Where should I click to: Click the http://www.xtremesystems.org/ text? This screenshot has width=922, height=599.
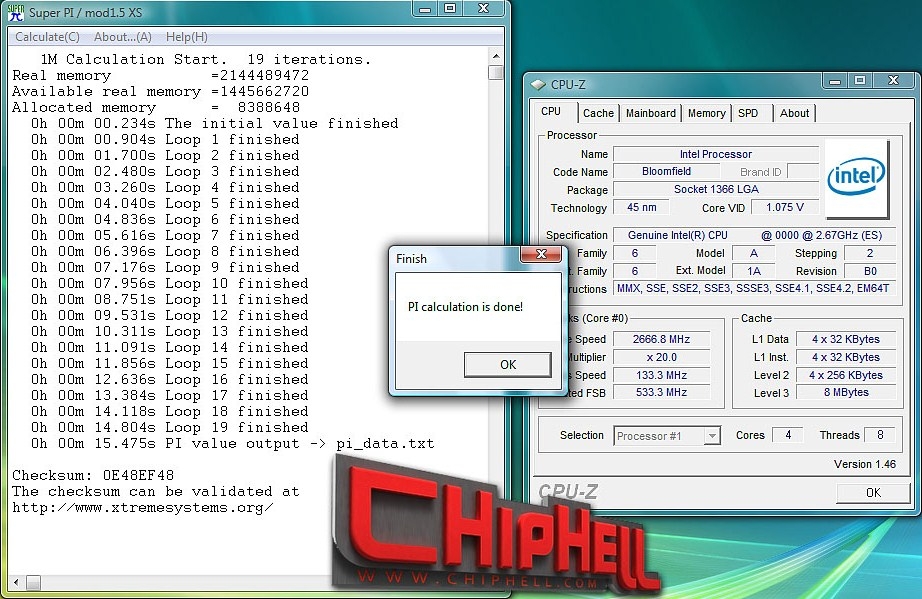click(143, 507)
